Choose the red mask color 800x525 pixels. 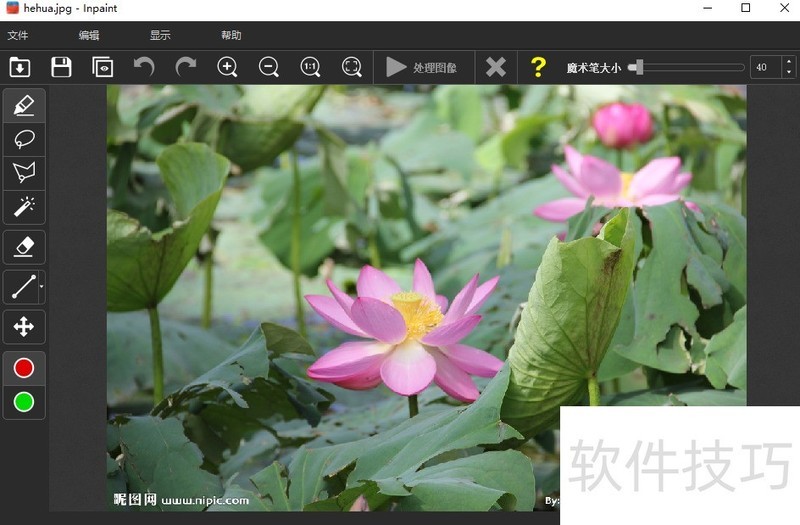(x=24, y=368)
